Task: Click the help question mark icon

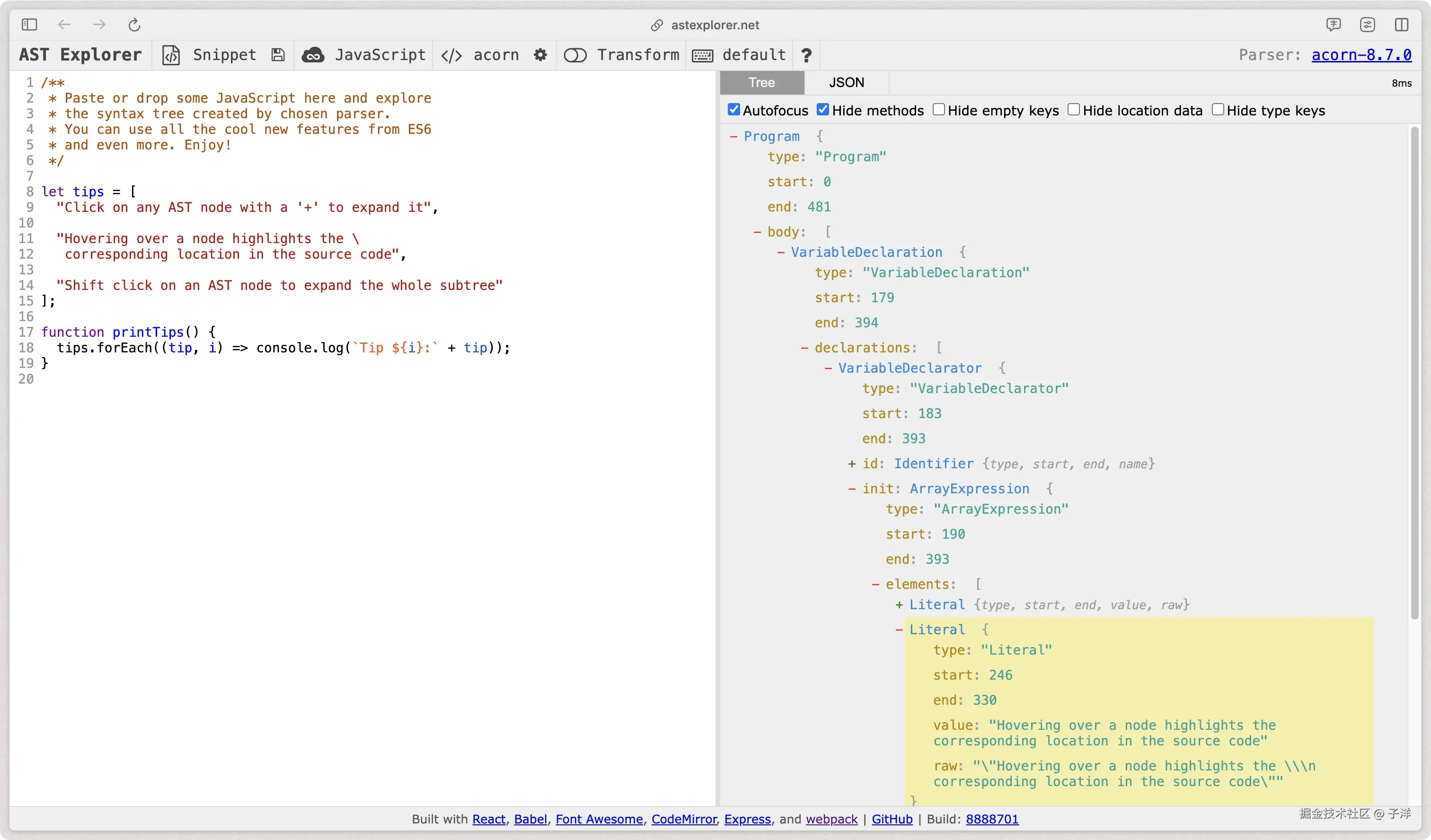Action: [806, 55]
